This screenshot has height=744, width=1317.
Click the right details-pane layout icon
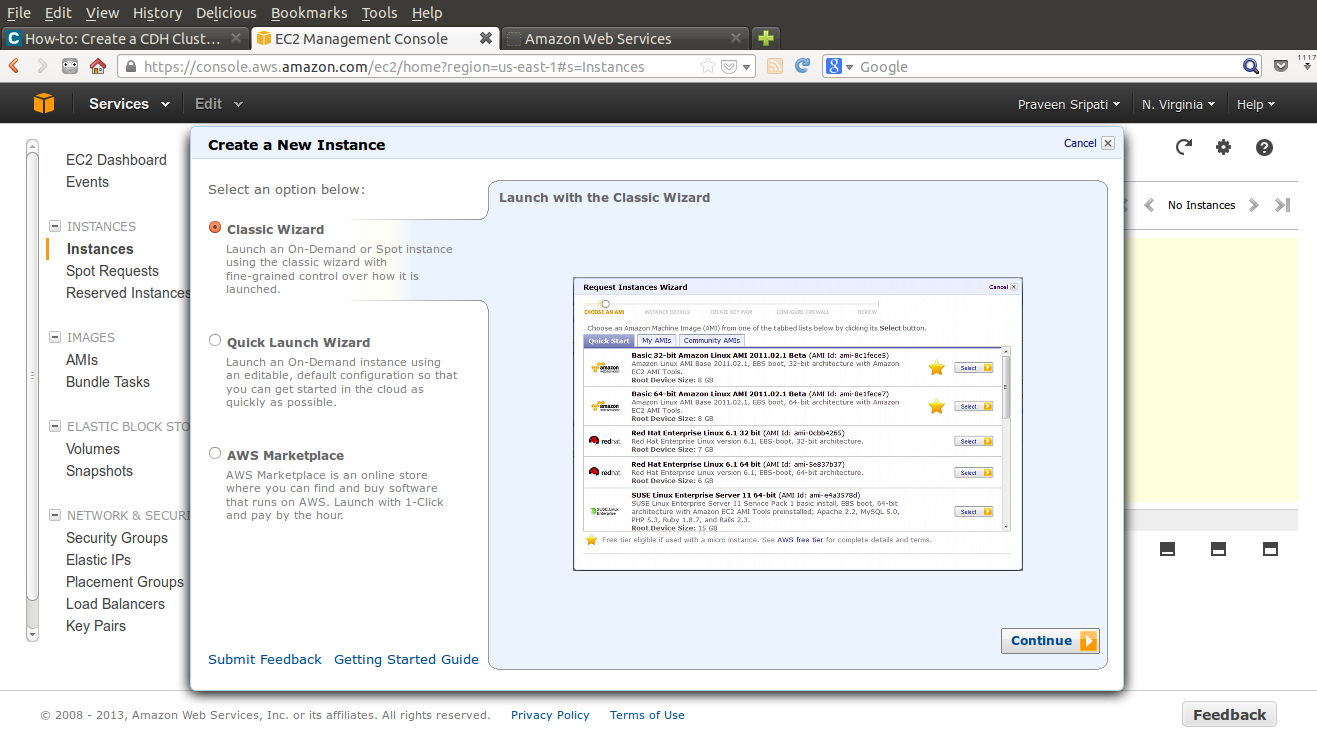pyautogui.click(x=1270, y=549)
